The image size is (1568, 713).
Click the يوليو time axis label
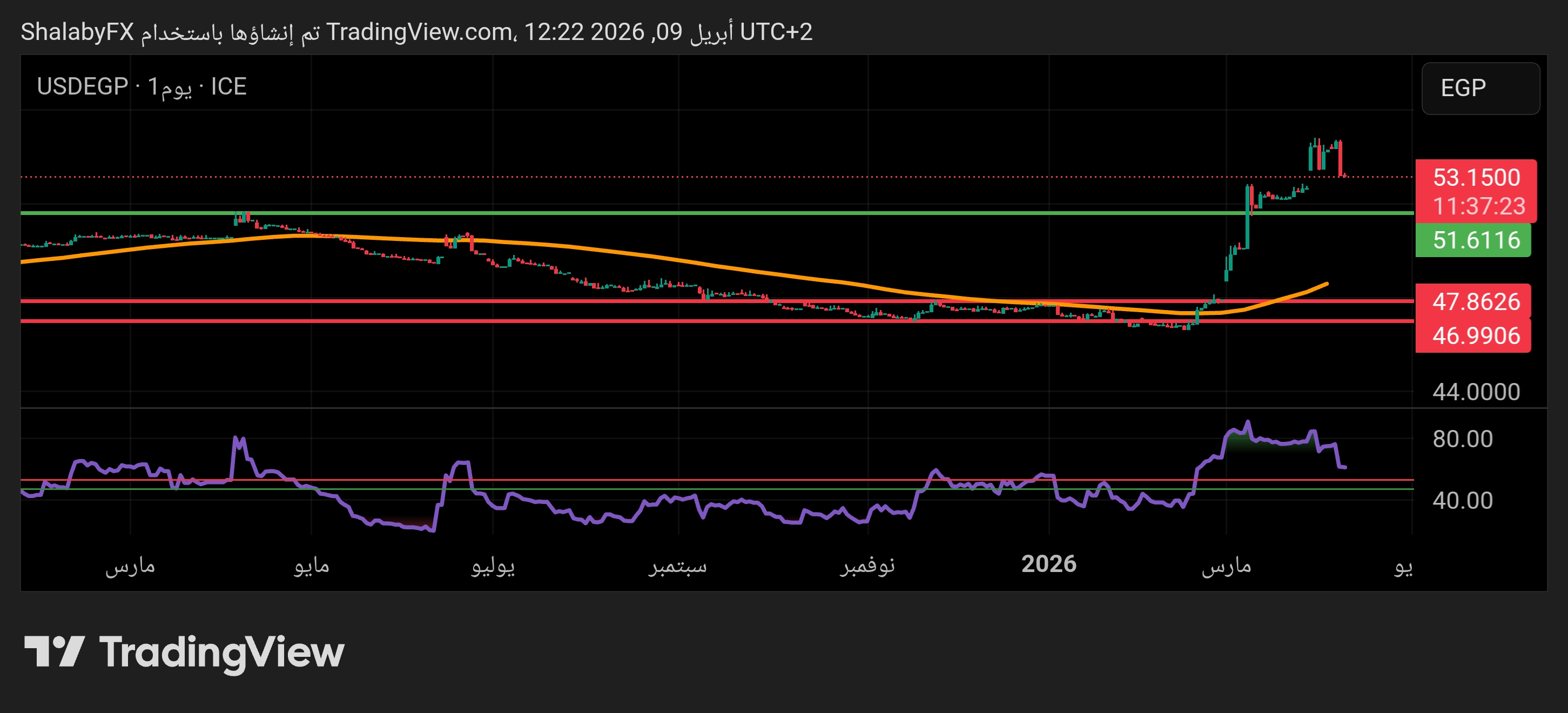pos(493,566)
